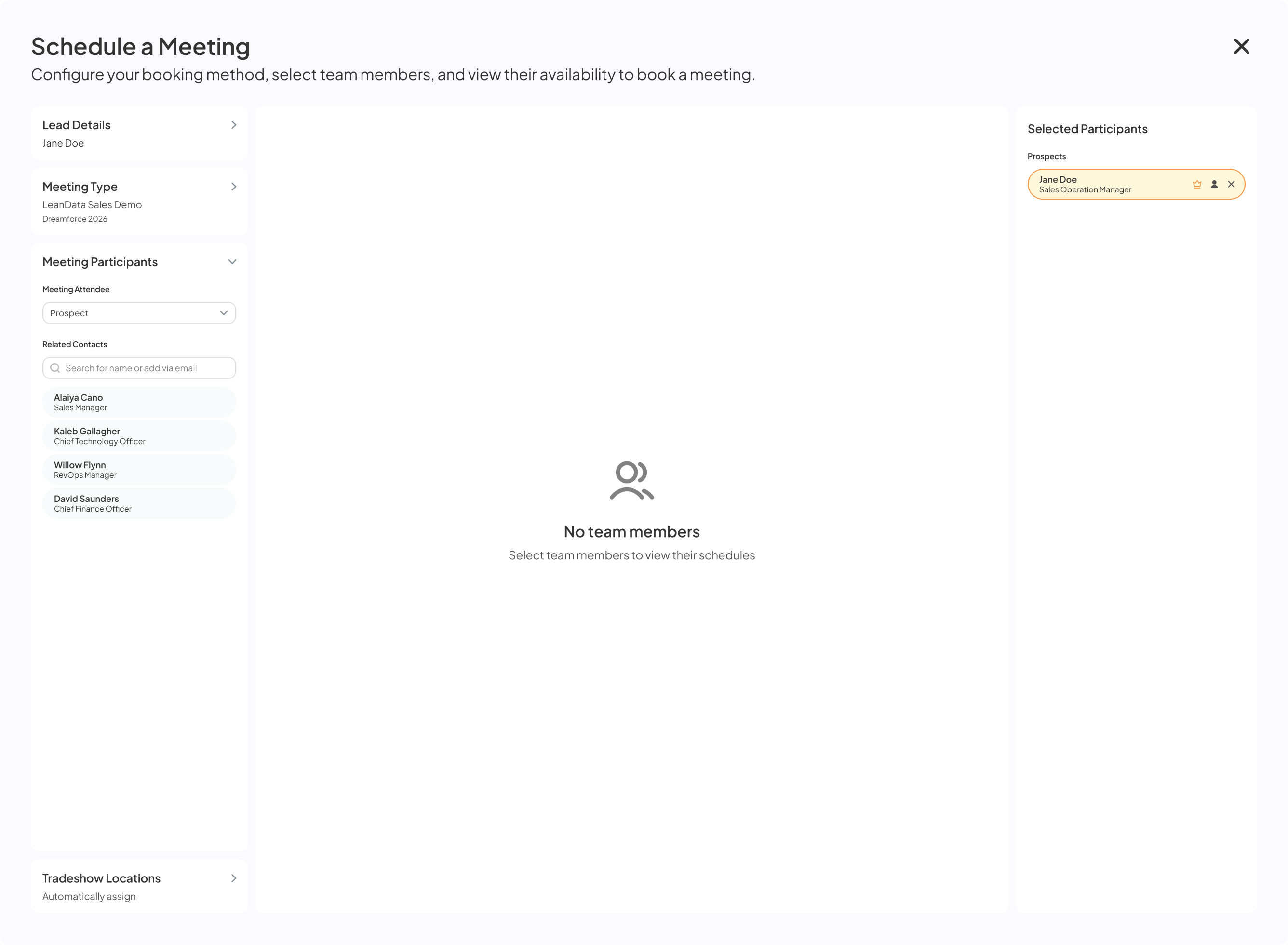This screenshot has height=945, width=1288.
Task: Click the person icon on Jane Doe
Action: [x=1214, y=184]
